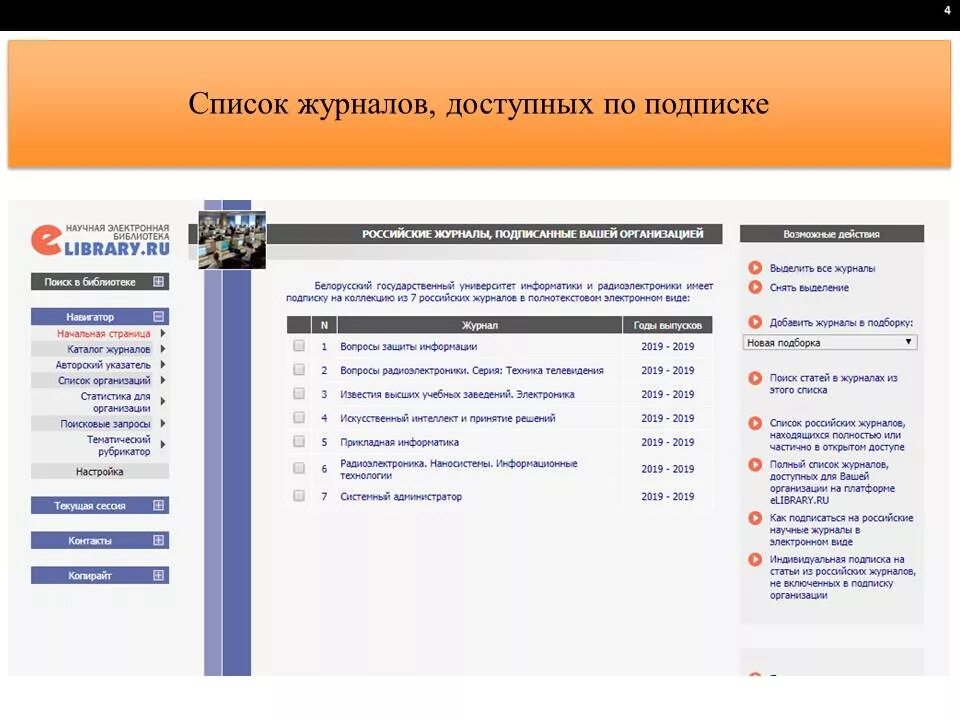The height and width of the screenshot is (720, 960).
Task: Check the box for 'Искусственный интеллект и принятие решений'
Action: point(299,418)
